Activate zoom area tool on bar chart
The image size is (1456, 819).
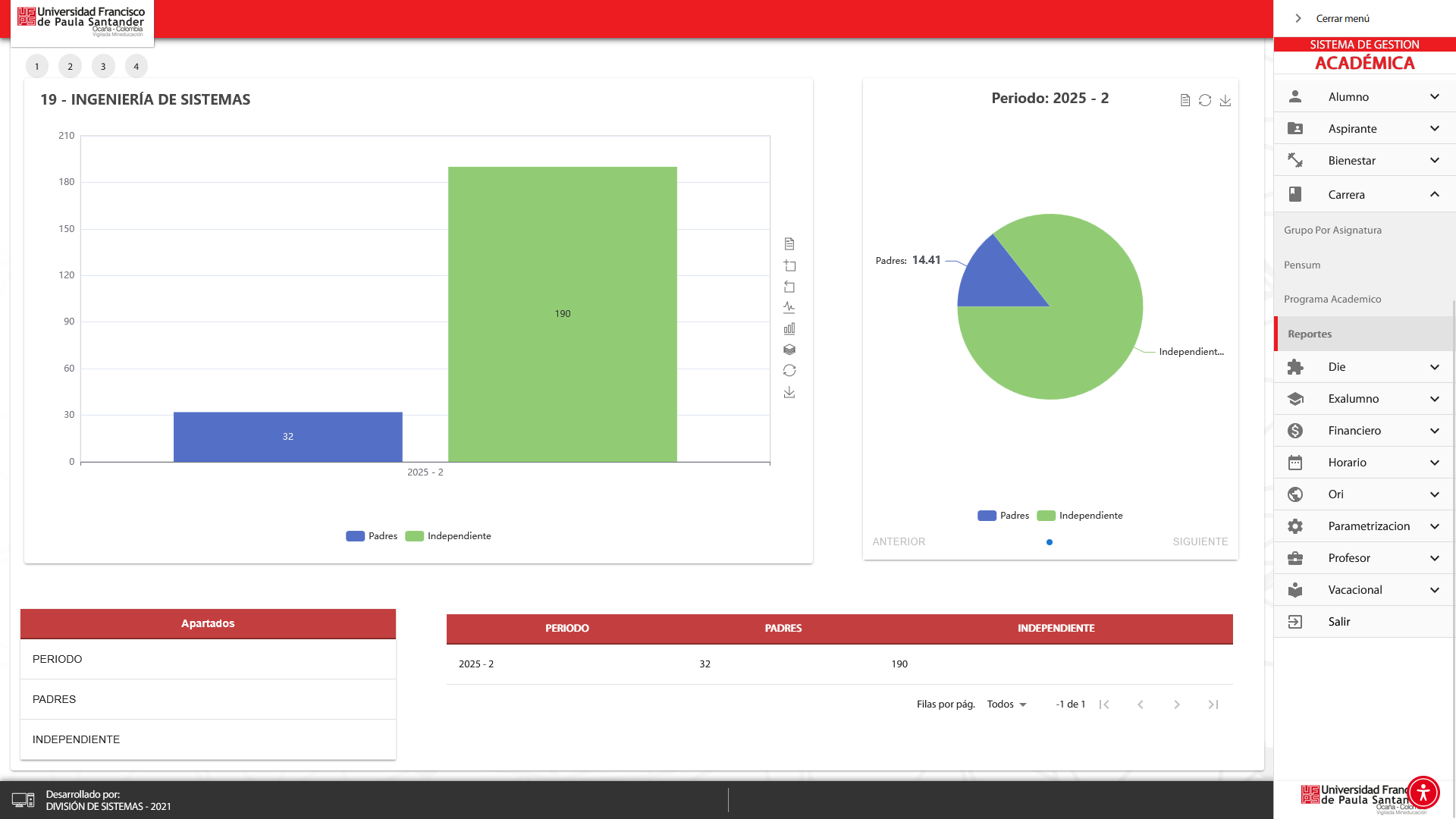789,265
